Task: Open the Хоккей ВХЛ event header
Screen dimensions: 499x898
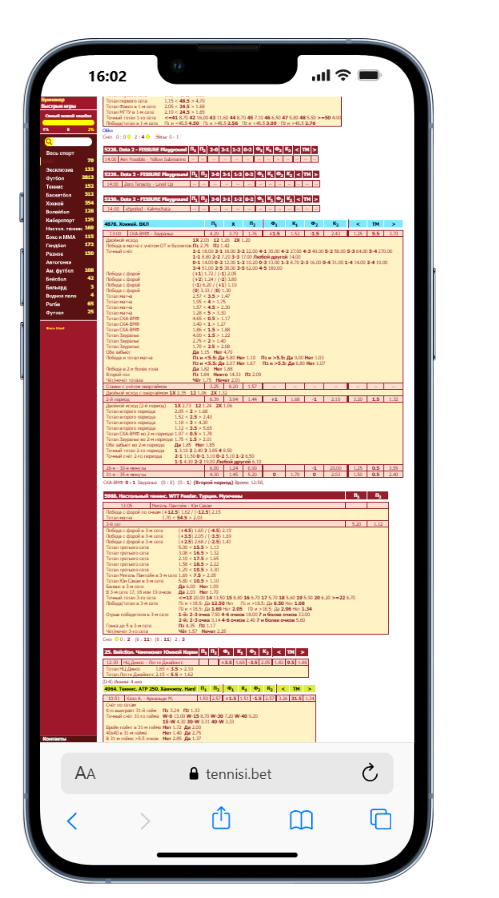Action: click(154, 224)
